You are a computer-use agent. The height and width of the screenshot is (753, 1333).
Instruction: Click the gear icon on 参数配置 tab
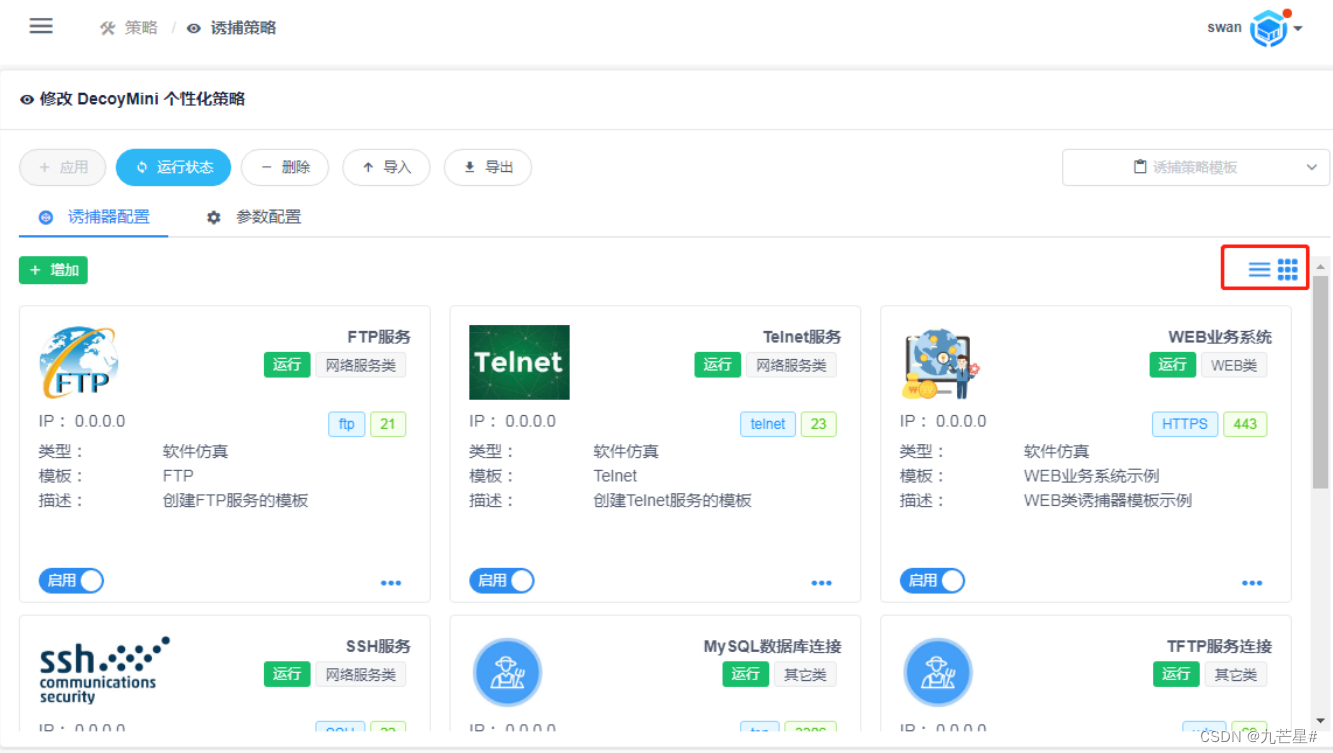coord(214,217)
